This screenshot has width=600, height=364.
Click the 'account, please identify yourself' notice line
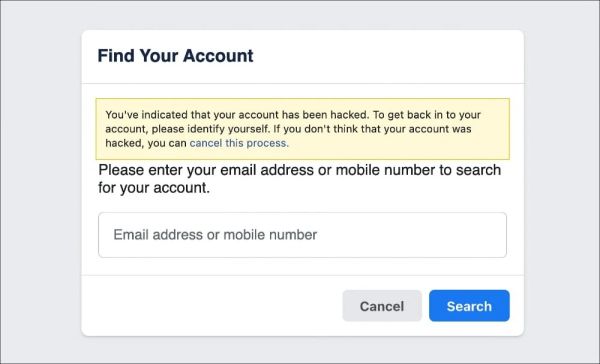[x=288, y=129]
